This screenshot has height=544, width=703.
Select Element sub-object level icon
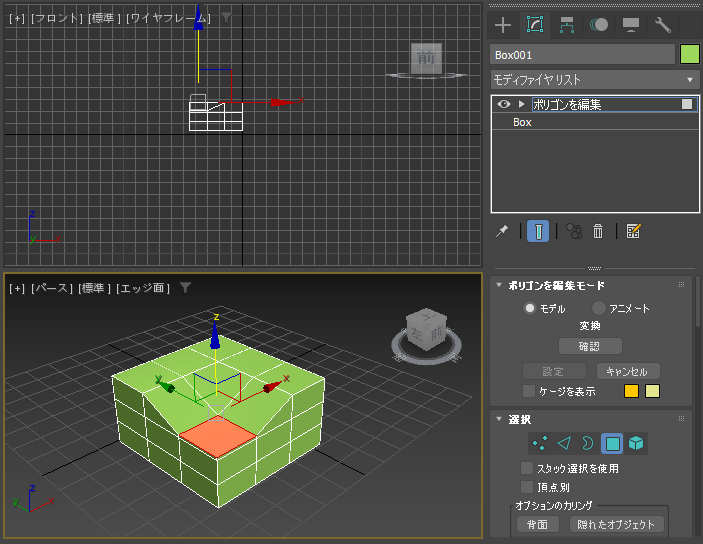coord(636,444)
